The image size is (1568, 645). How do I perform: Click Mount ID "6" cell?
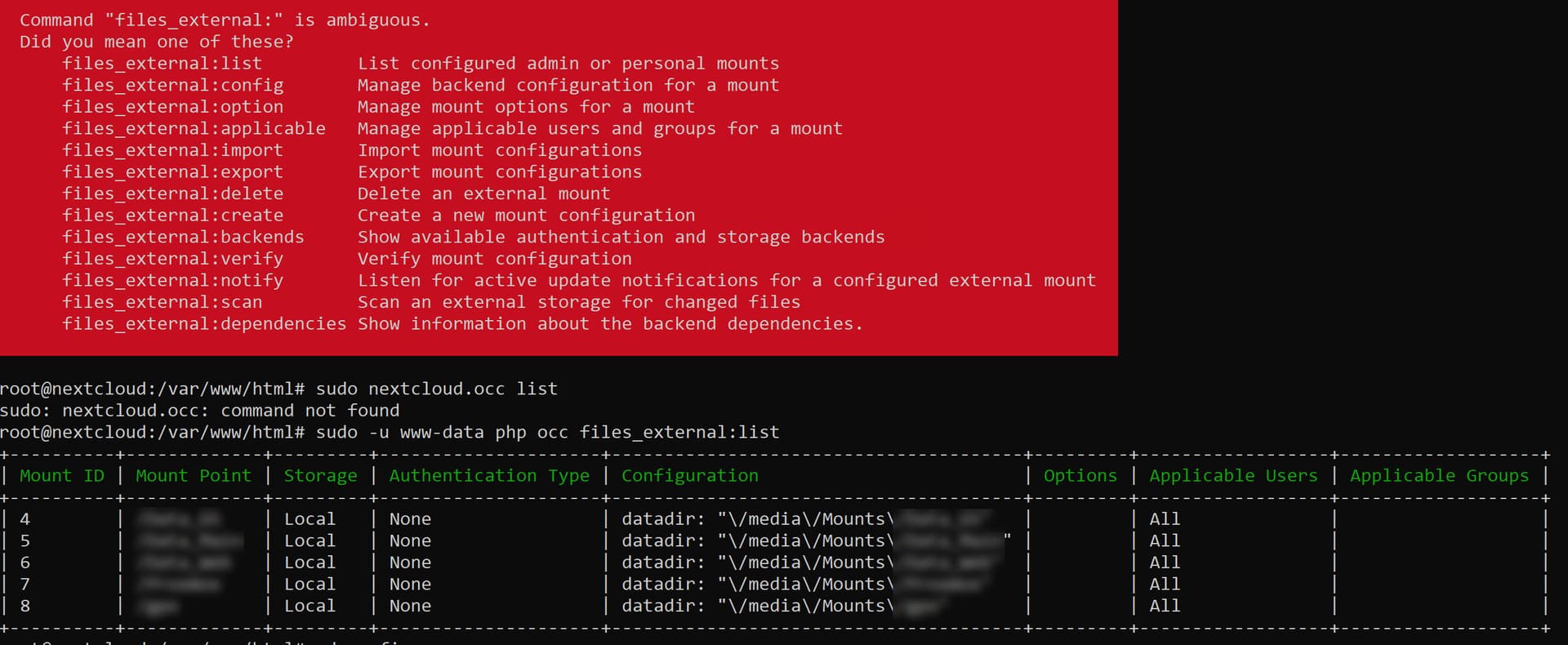pyautogui.click(x=25, y=563)
